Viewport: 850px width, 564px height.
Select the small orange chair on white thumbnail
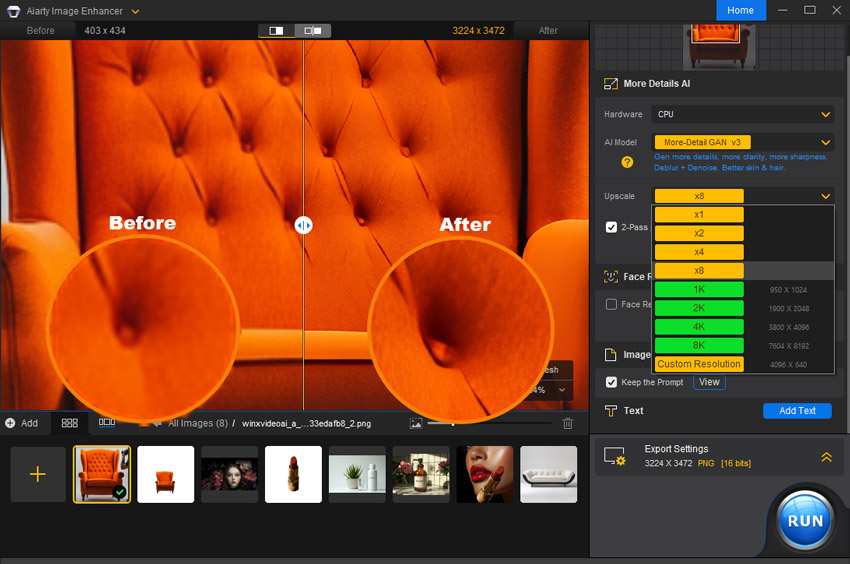[165, 475]
